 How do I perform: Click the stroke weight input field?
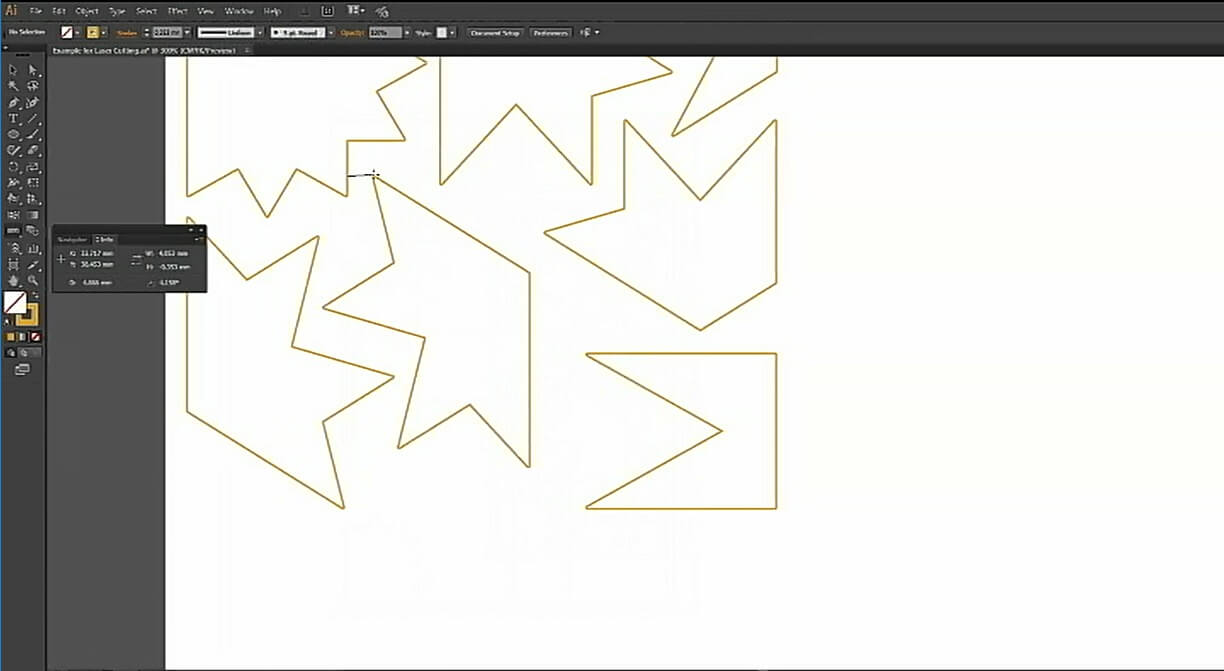click(x=167, y=33)
